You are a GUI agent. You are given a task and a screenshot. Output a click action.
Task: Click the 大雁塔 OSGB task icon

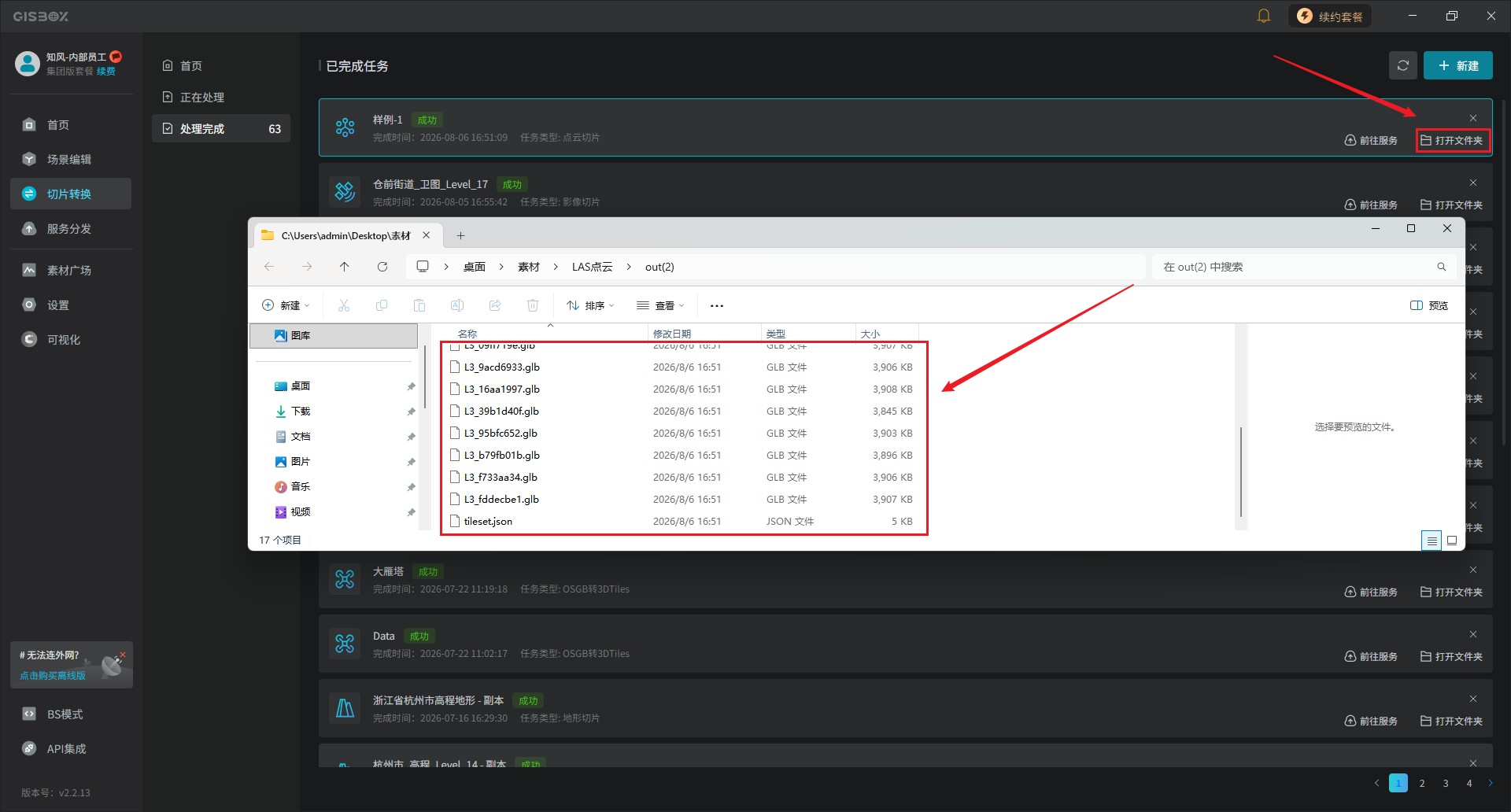345,578
